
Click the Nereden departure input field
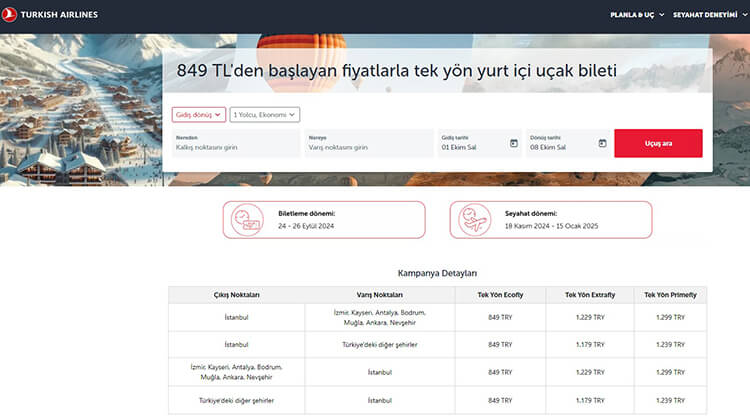coord(235,143)
